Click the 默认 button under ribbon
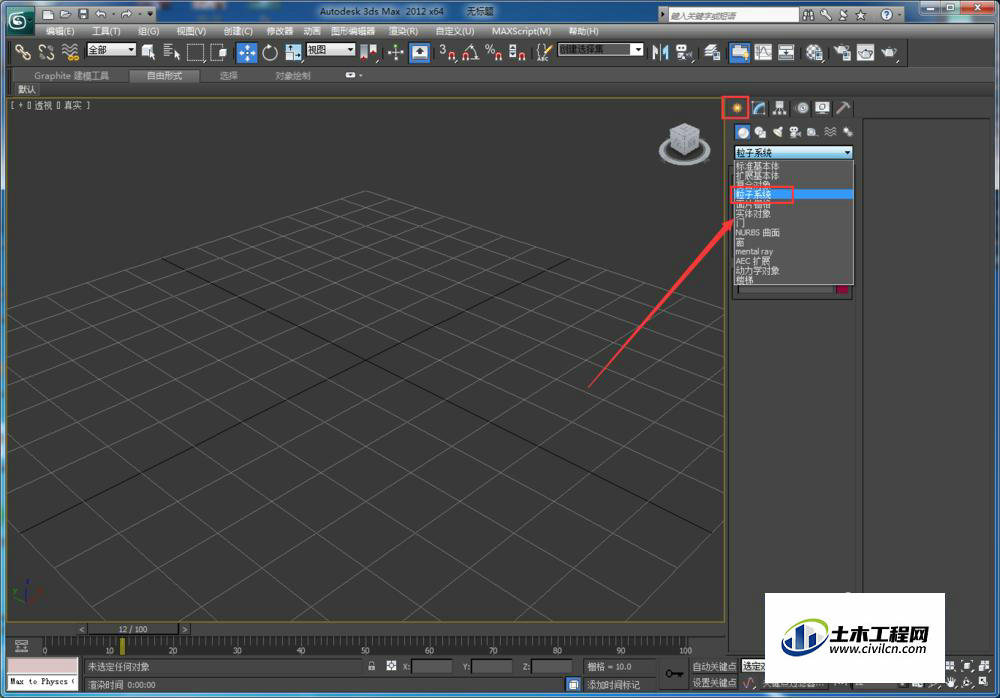Image resolution: width=1000 pixels, height=698 pixels. [27, 89]
